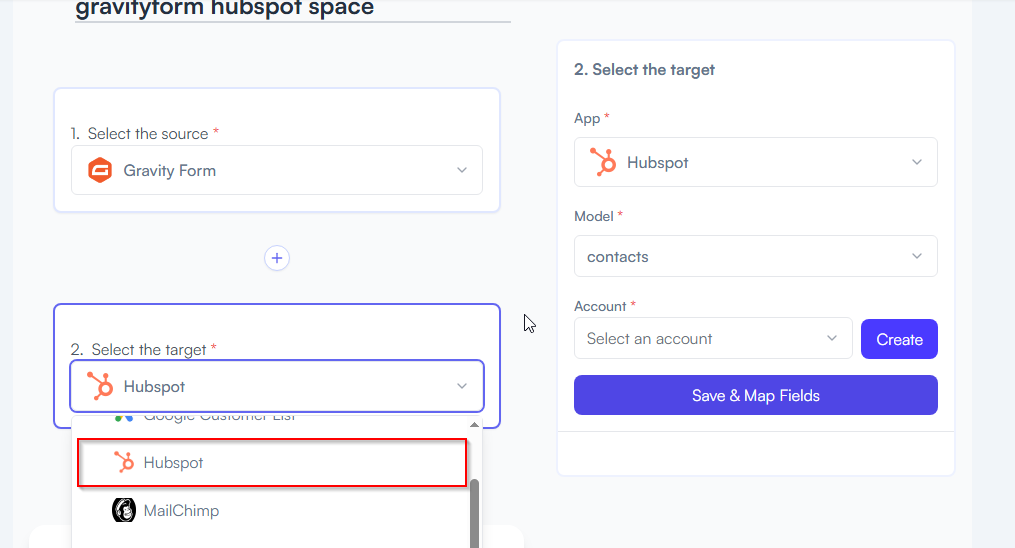Click the Gravity Form logo icon
The width and height of the screenshot is (1015, 548).
[x=100, y=170]
